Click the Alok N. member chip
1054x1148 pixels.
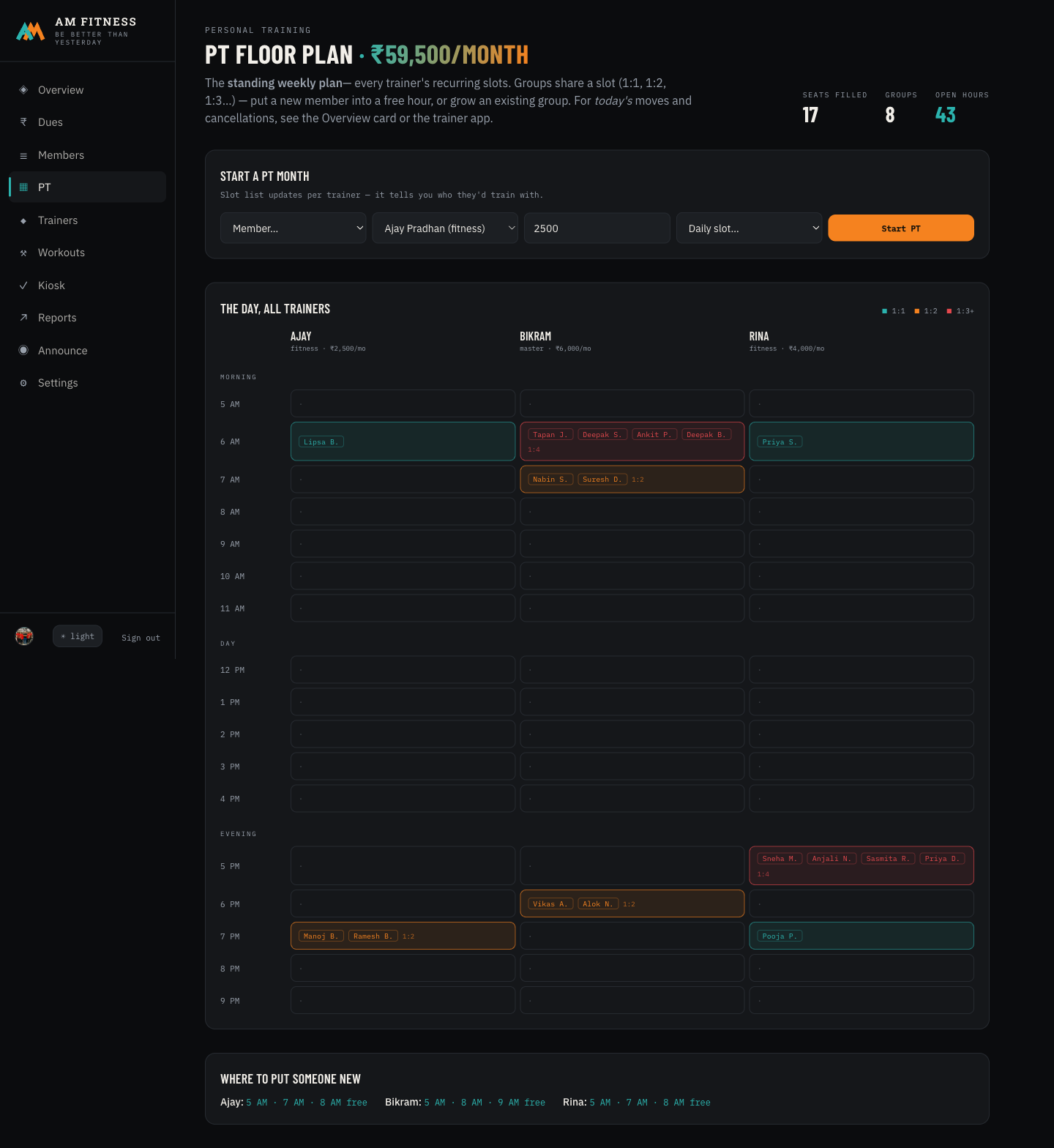point(598,903)
